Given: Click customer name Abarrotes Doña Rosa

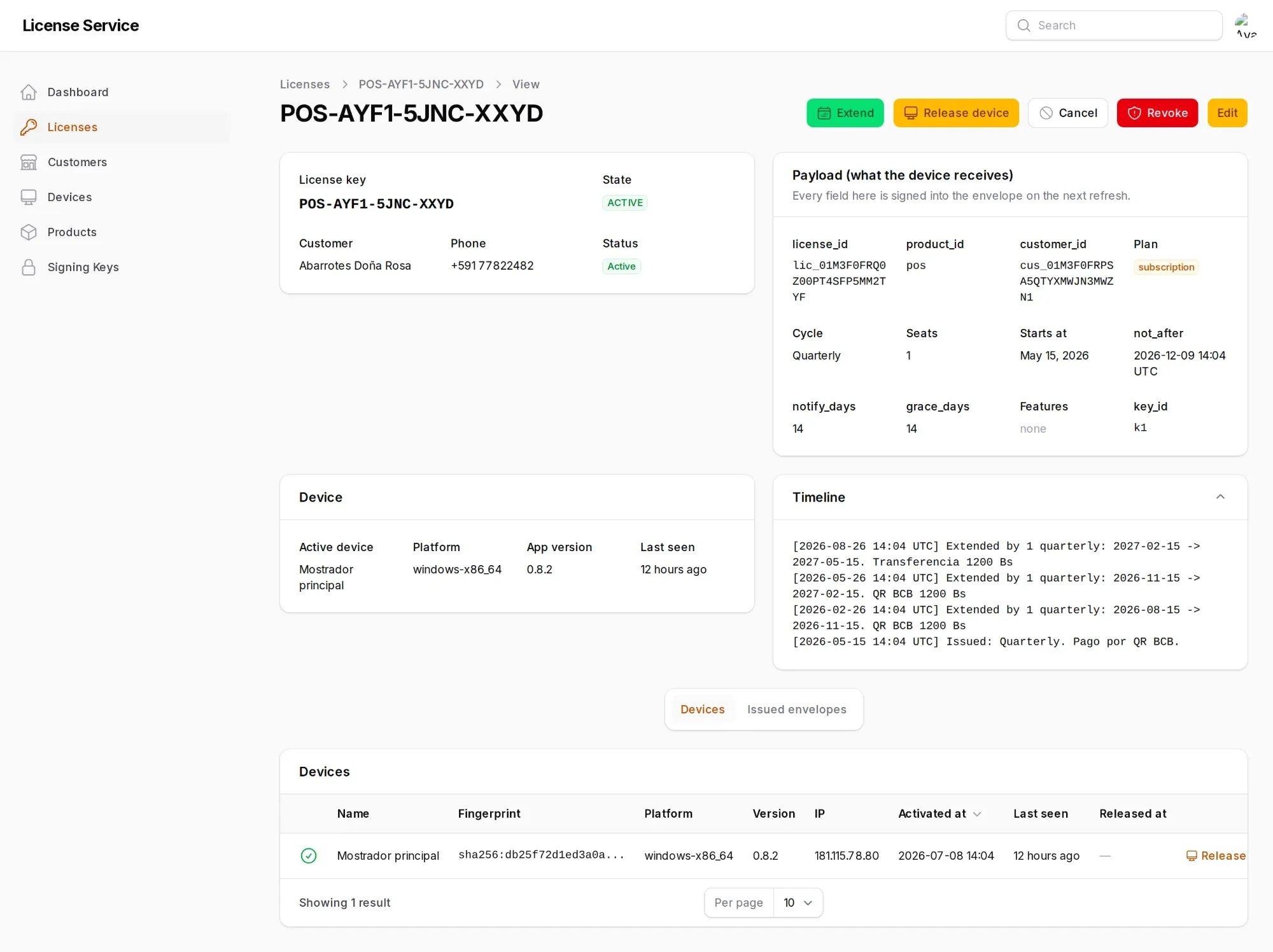Looking at the screenshot, I should click(355, 266).
